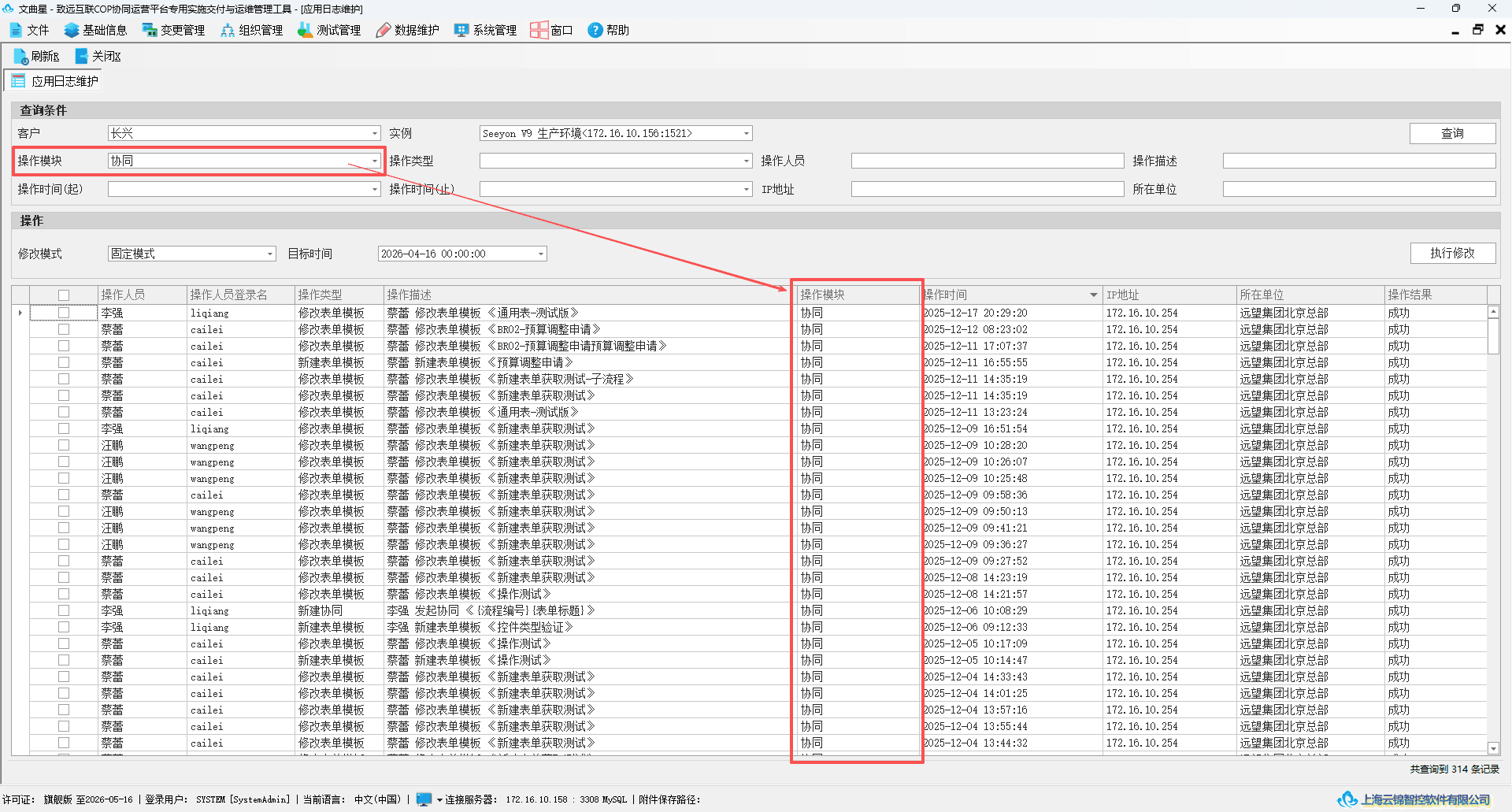This screenshot has height=812, width=1512.
Task: Open the 组织管理 menu icon
Action: pos(228,30)
